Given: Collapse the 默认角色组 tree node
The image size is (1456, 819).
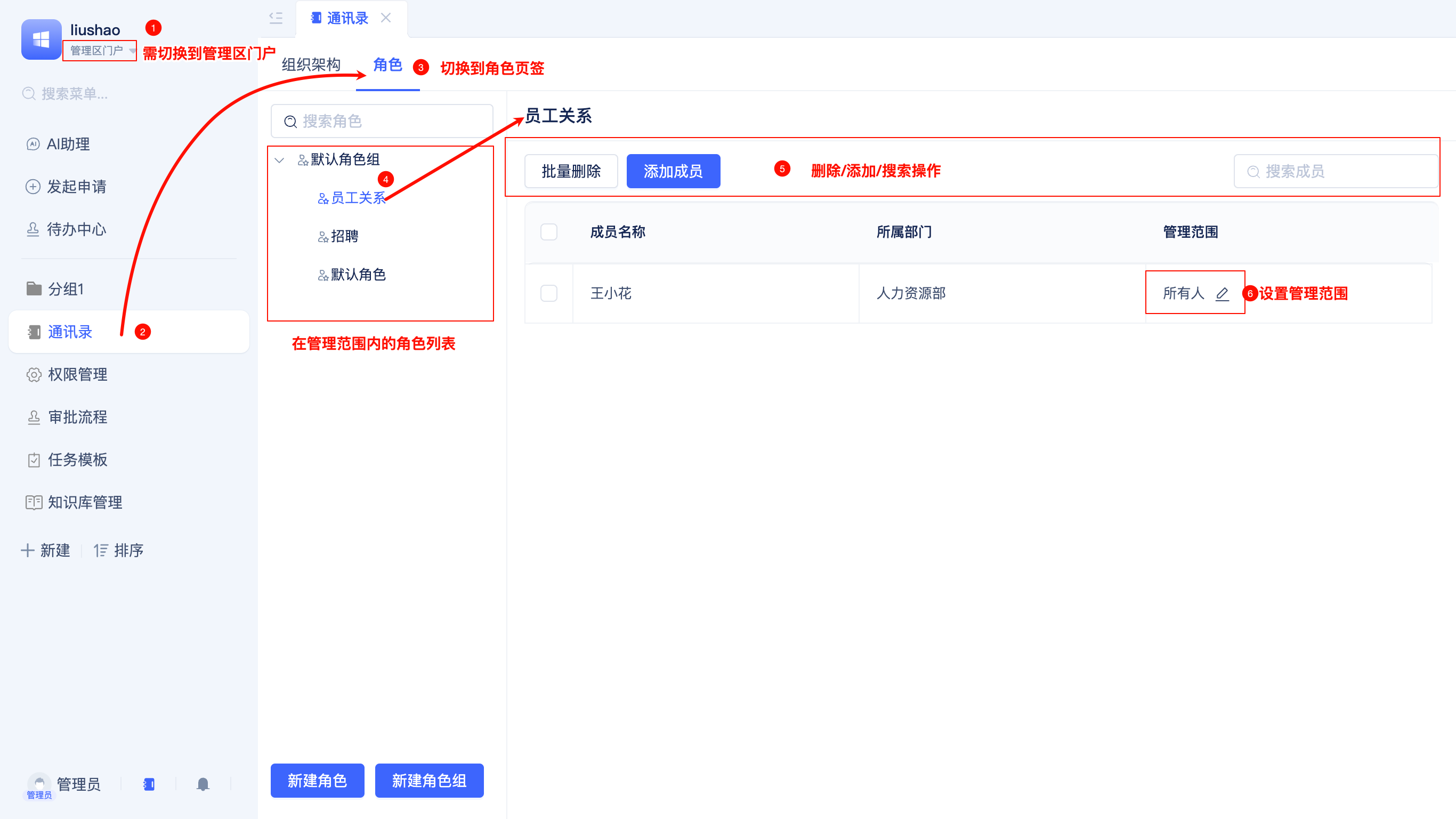Looking at the screenshot, I should pyautogui.click(x=279, y=160).
